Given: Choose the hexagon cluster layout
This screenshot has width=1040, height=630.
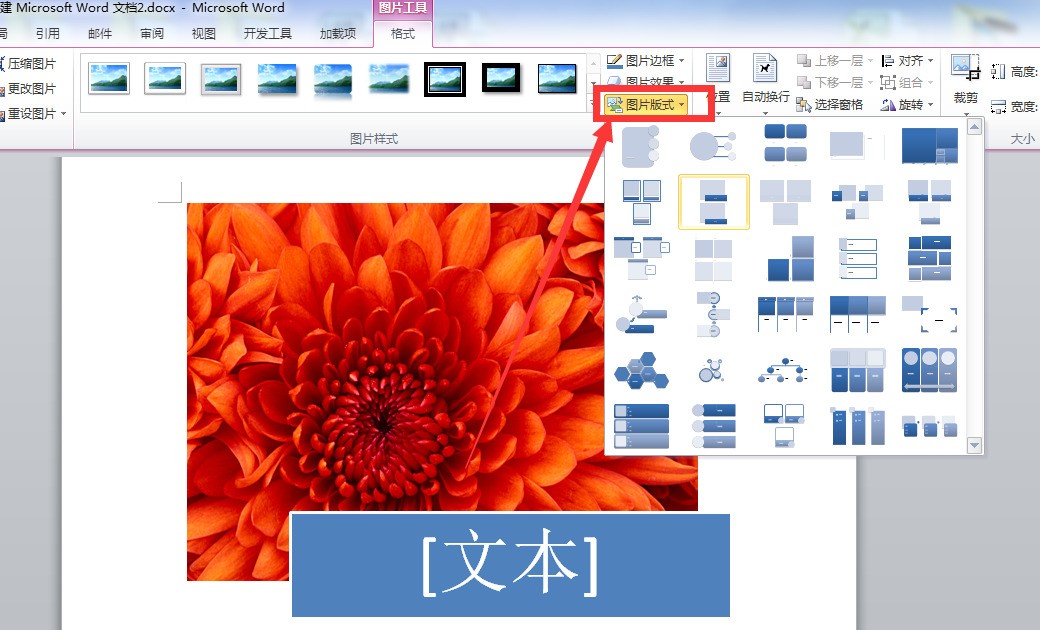Looking at the screenshot, I should 641,370.
